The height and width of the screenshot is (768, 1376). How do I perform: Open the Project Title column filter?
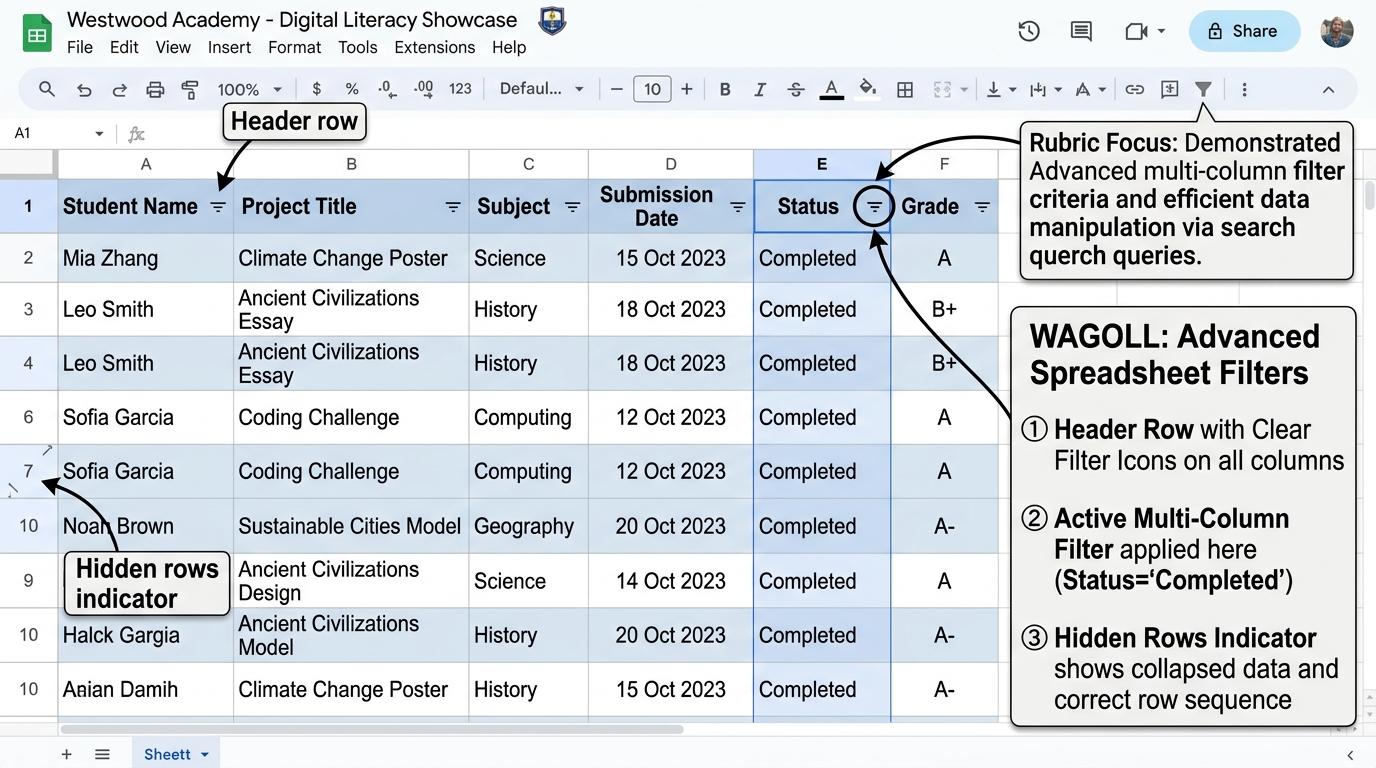453,207
